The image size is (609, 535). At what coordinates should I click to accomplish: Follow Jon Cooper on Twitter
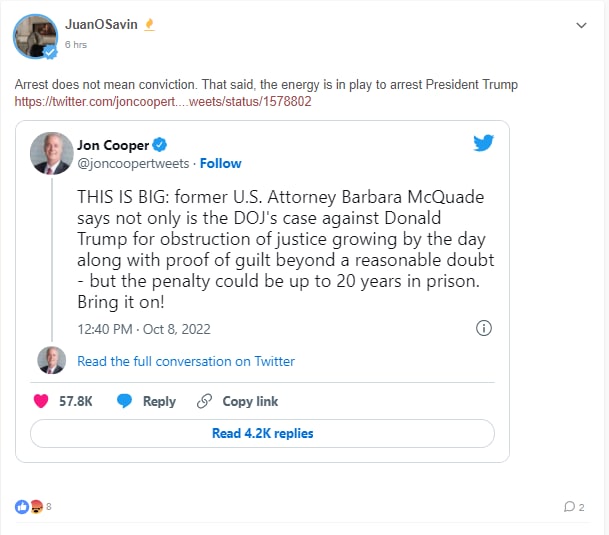point(221,163)
